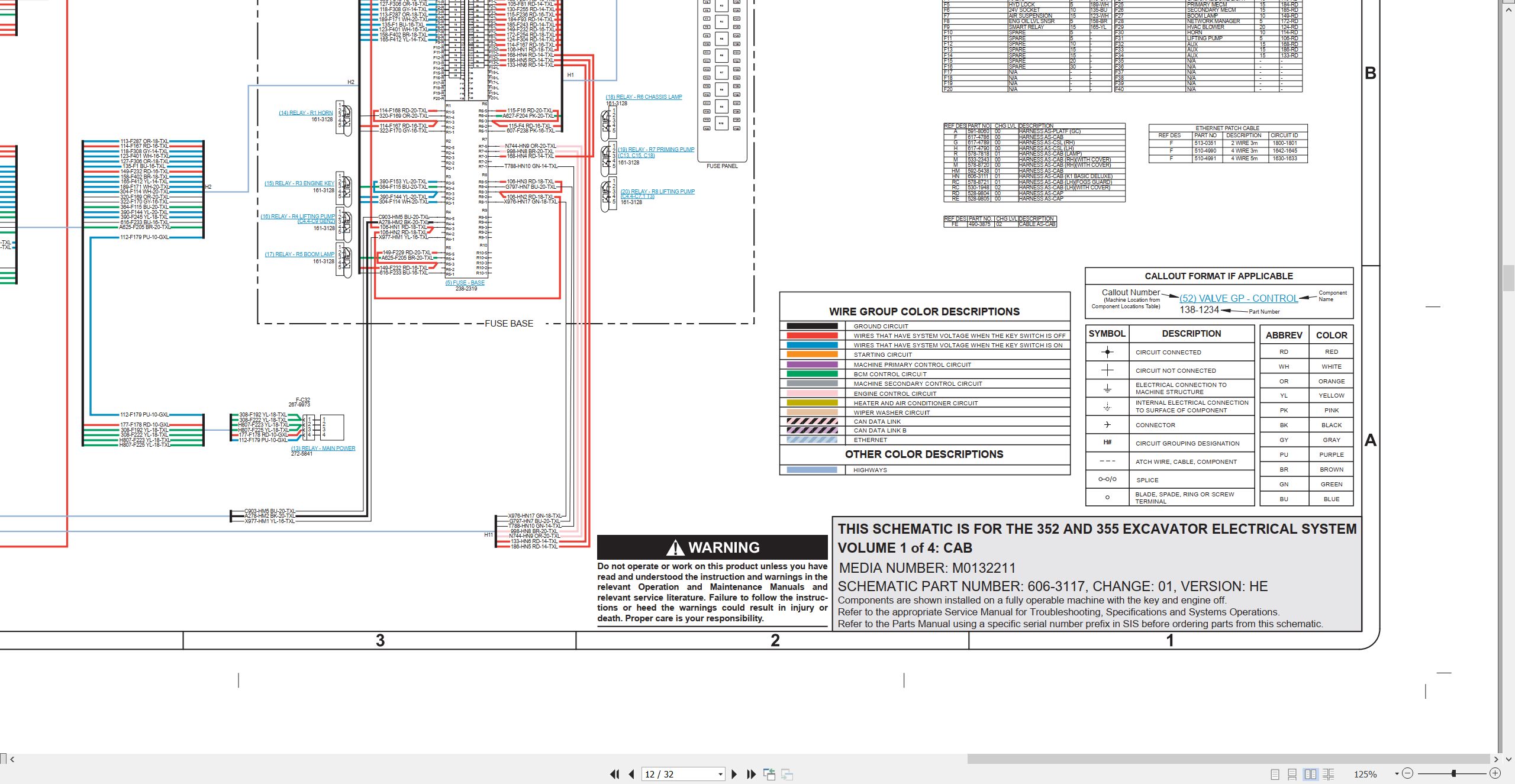
Task: Click wire label '112-F179 PU-10-GXL' near relay
Action: tap(263, 440)
